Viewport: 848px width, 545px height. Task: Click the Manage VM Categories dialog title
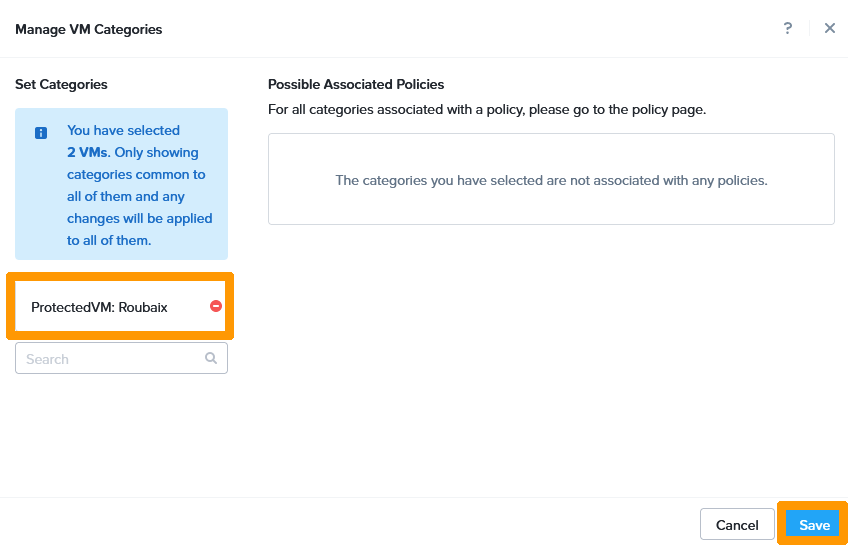pos(88,29)
